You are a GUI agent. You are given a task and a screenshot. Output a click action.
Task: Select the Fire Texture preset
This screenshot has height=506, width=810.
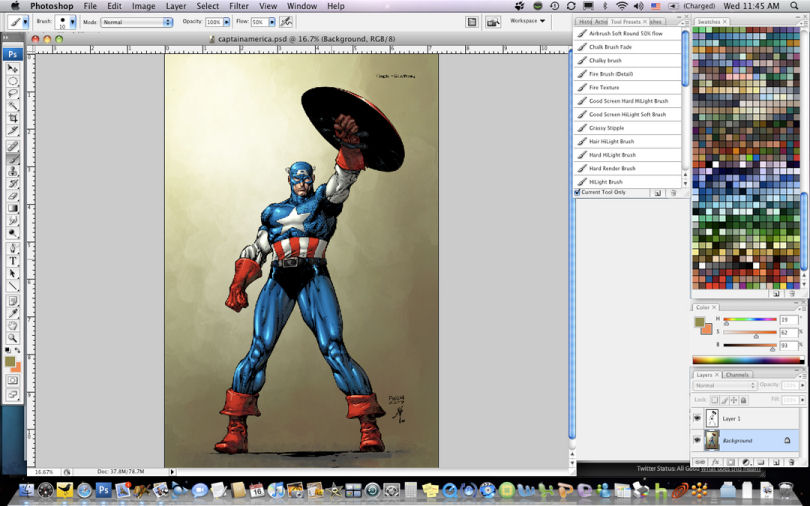628,88
